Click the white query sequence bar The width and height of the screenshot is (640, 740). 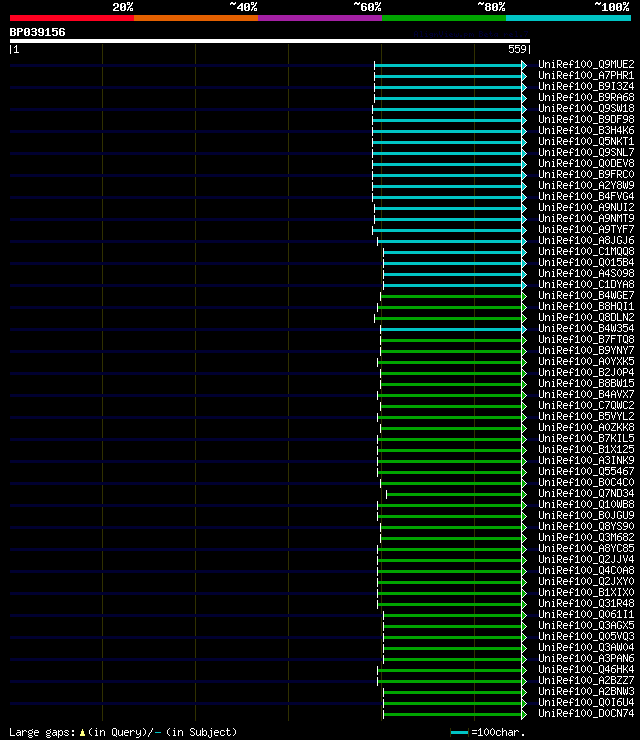tap(269, 41)
